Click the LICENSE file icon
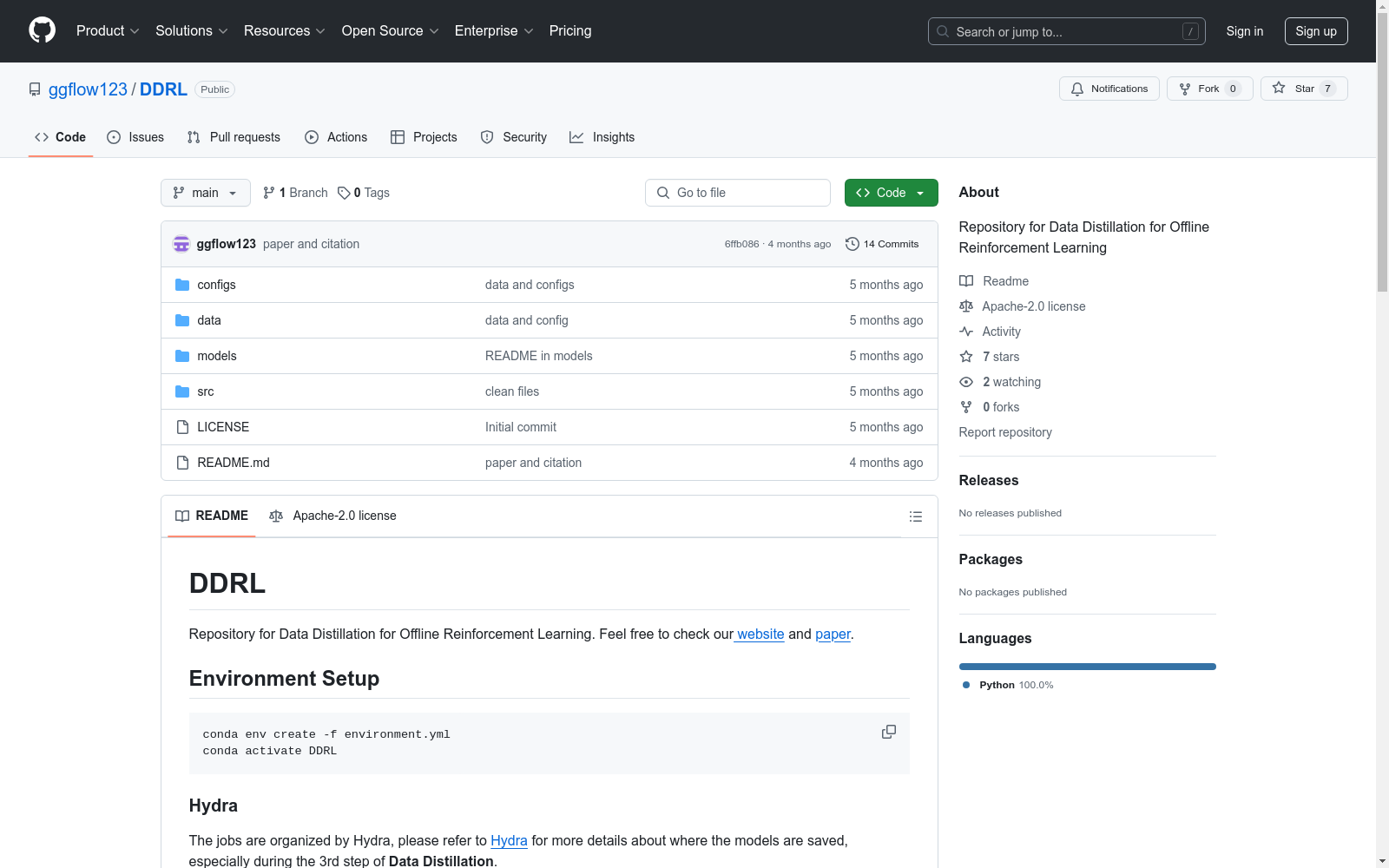This screenshot has width=1389, height=868. [182, 427]
